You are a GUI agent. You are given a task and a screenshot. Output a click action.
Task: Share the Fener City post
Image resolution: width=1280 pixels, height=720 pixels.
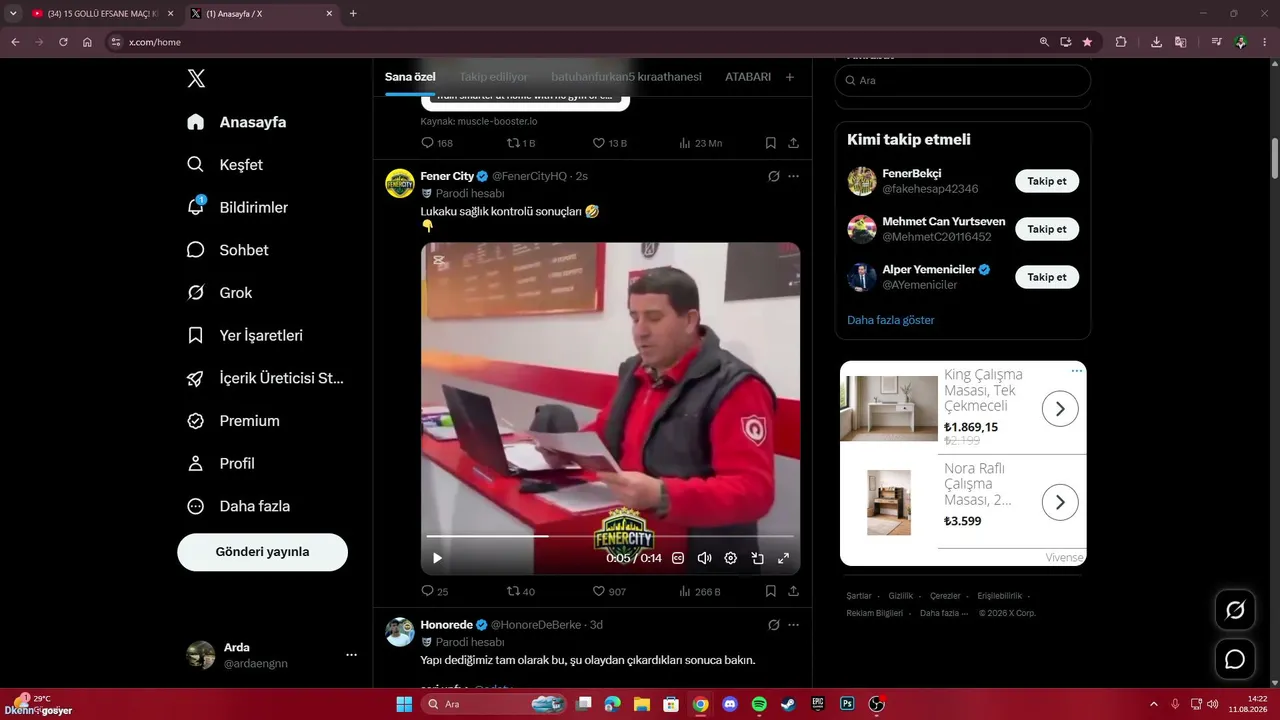pyautogui.click(x=794, y=591)
